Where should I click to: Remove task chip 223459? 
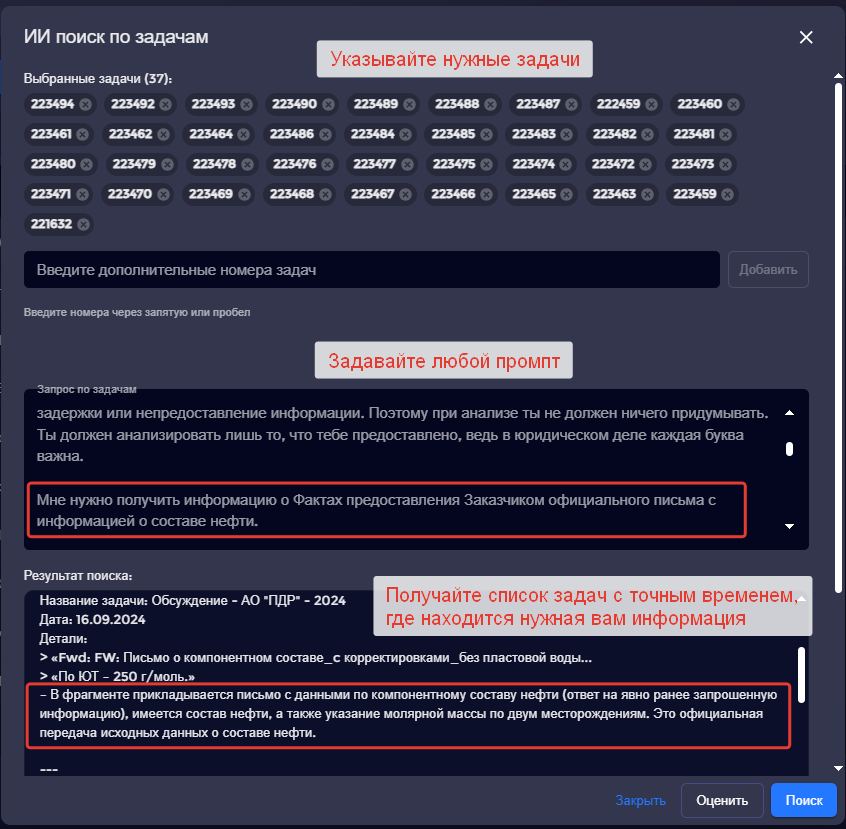(727, 194)
